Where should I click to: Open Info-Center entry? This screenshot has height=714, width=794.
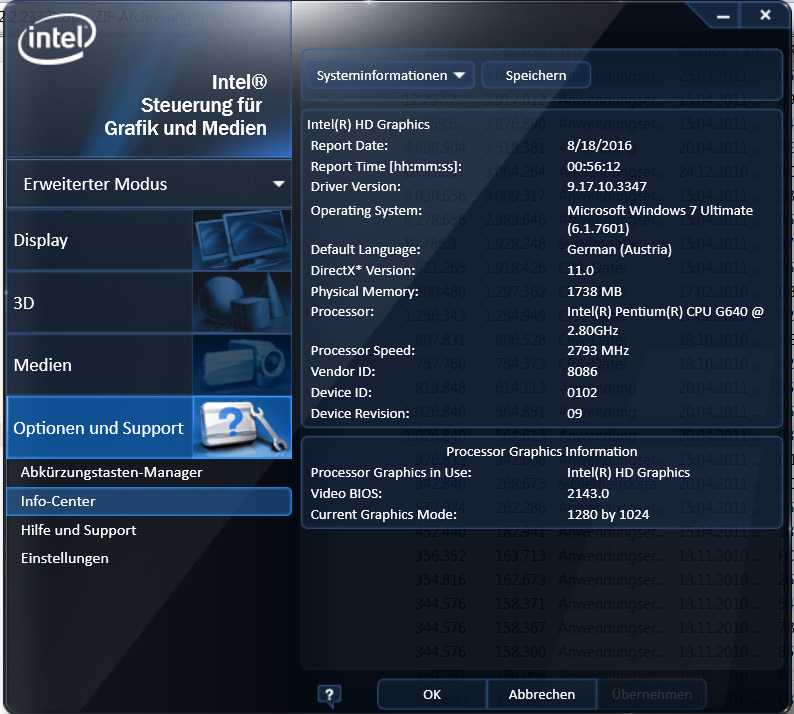(149, 501)
